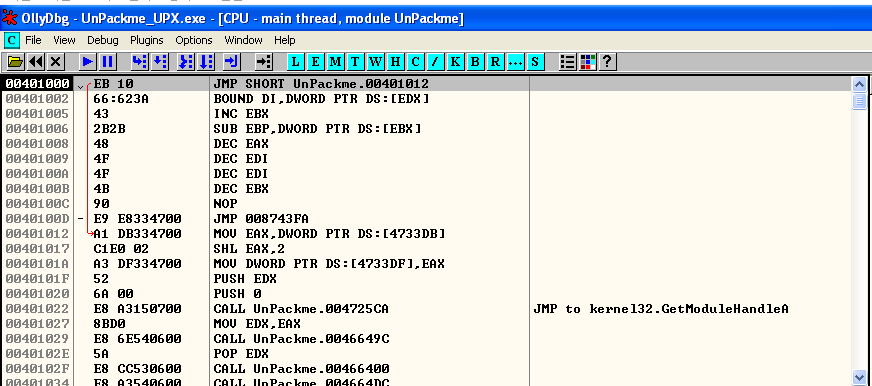The width and height of the screenshot is (872, 386).
Task: Show Run trace with dots button
Action: [x=515, y=62]
